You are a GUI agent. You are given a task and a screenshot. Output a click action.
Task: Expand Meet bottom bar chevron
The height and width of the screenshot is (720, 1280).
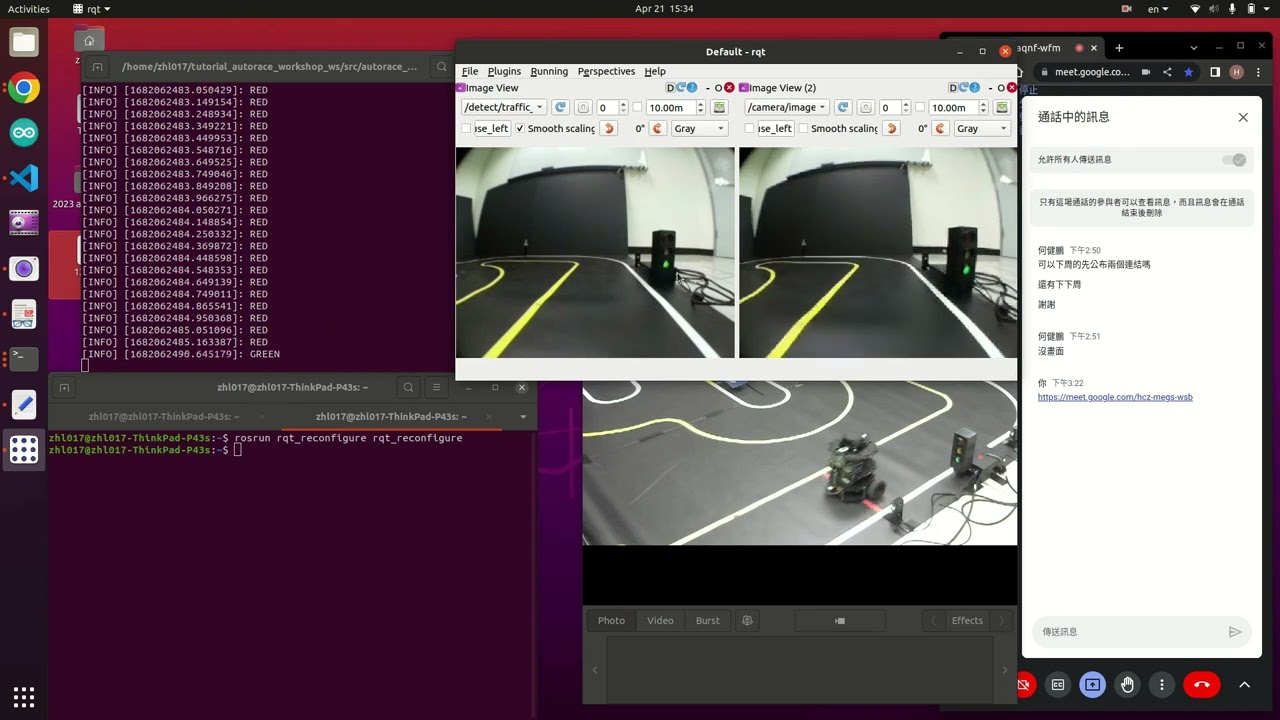(1244, 685)
